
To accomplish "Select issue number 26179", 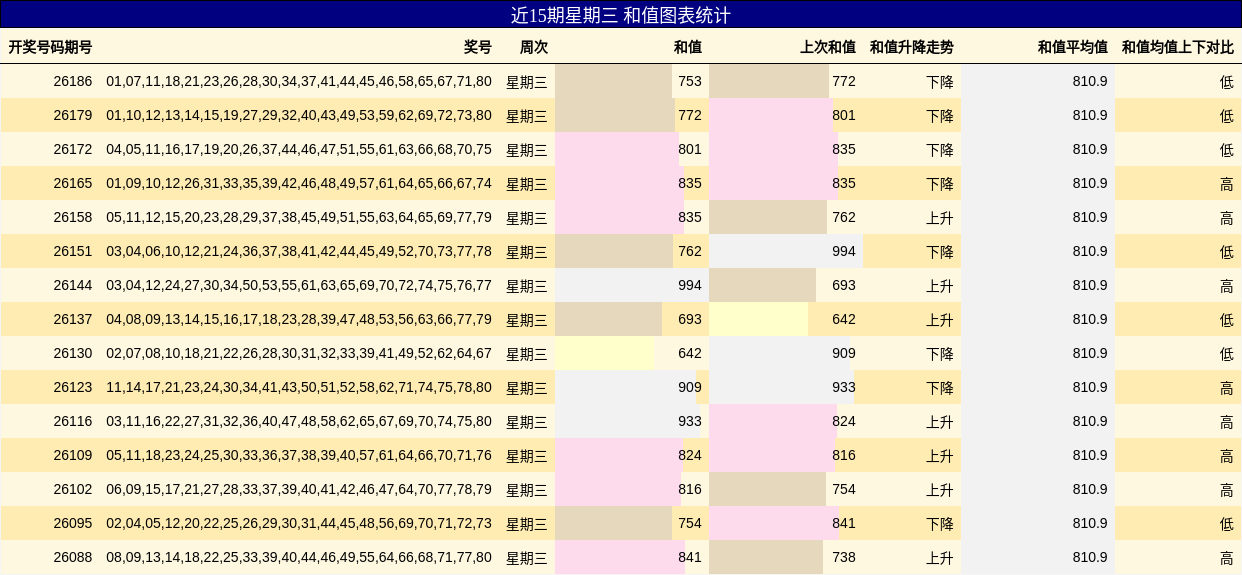I will pos(73,115).
